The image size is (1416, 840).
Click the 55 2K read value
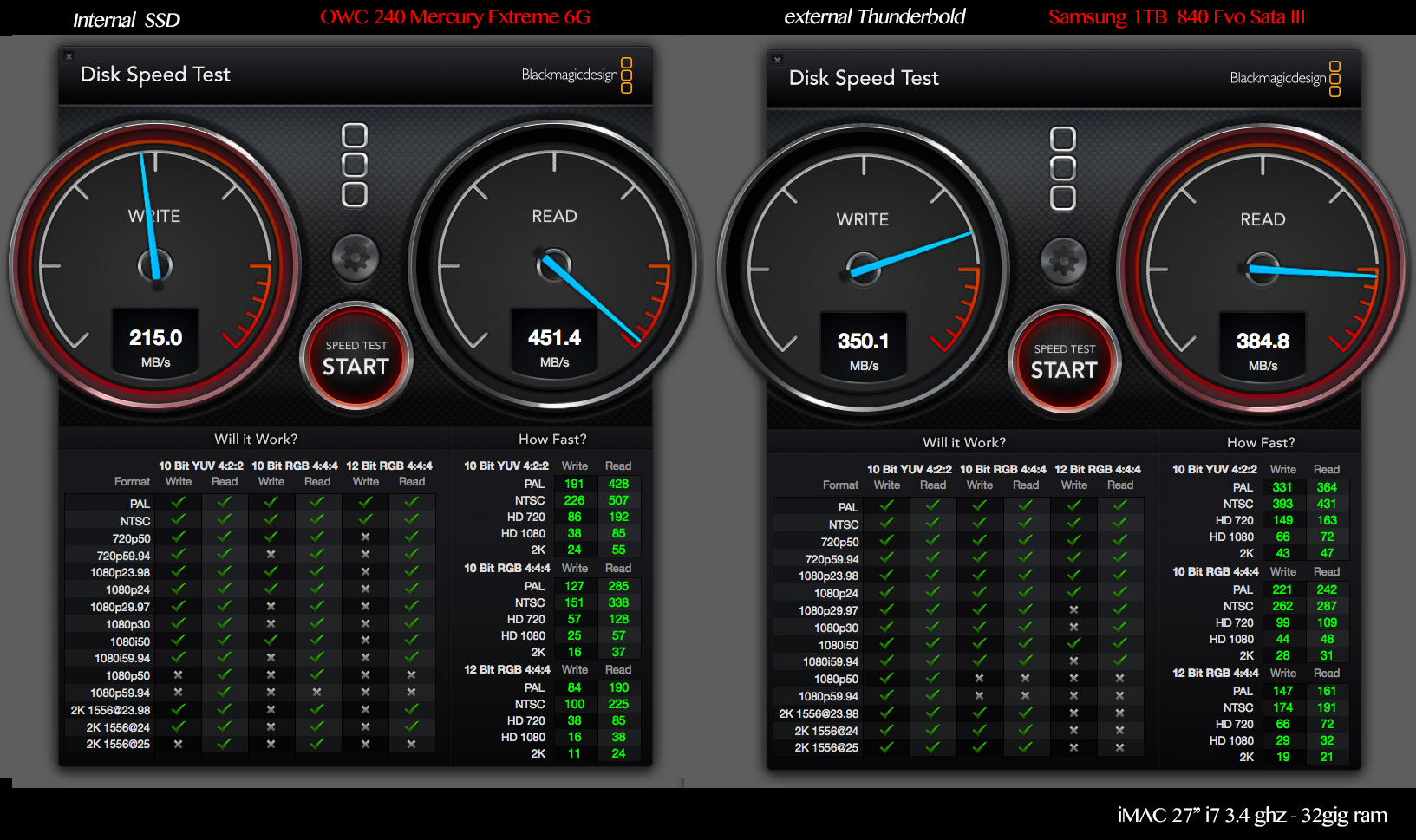[x=618, y=550]
